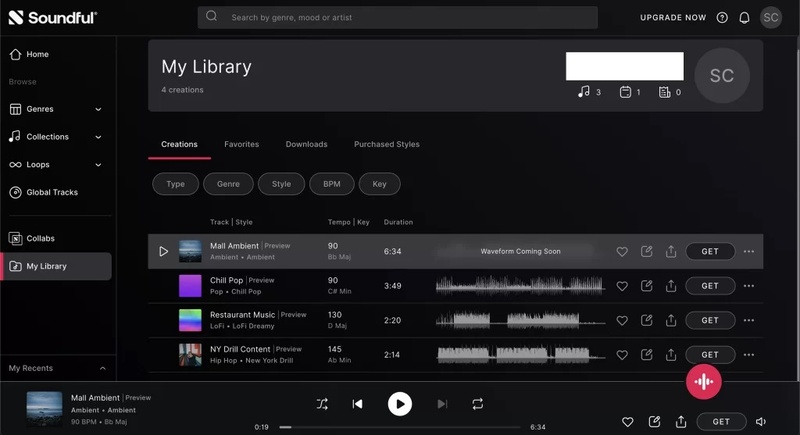Favorite the Mall Ambient track row
The height and width of the screenshot is (435, 800).
621,252
